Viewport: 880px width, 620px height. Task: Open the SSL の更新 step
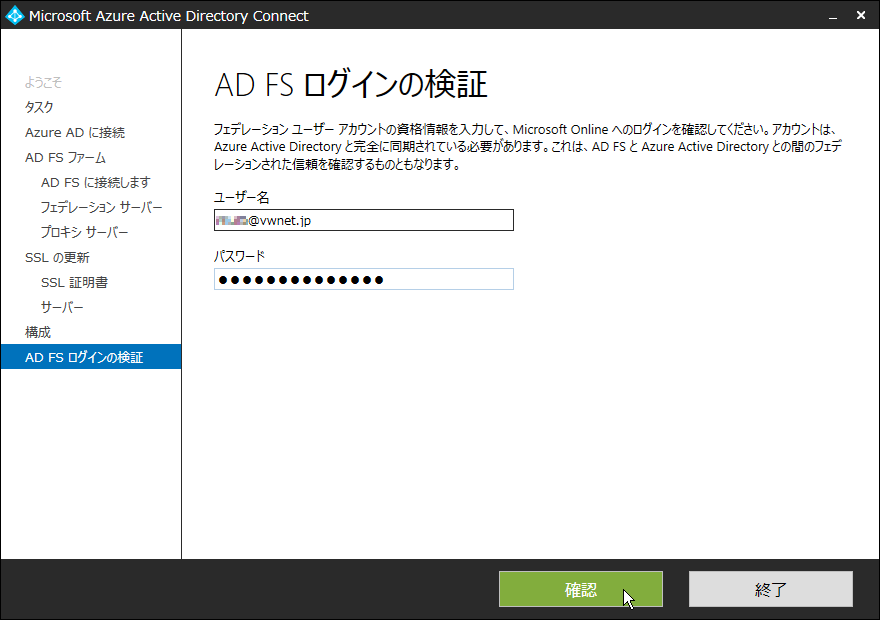[57, 258]
